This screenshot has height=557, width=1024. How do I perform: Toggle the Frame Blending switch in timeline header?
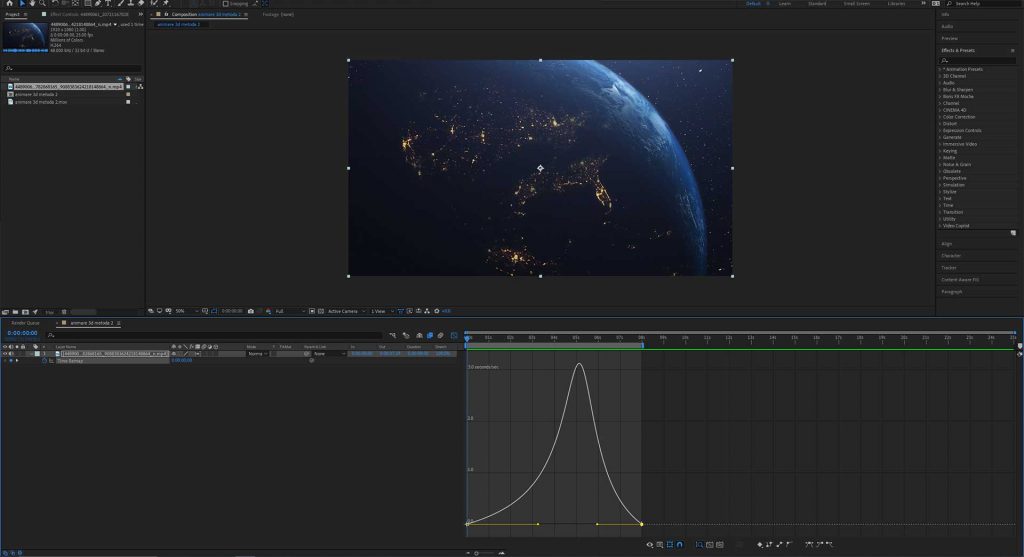[x=430, y=336]
